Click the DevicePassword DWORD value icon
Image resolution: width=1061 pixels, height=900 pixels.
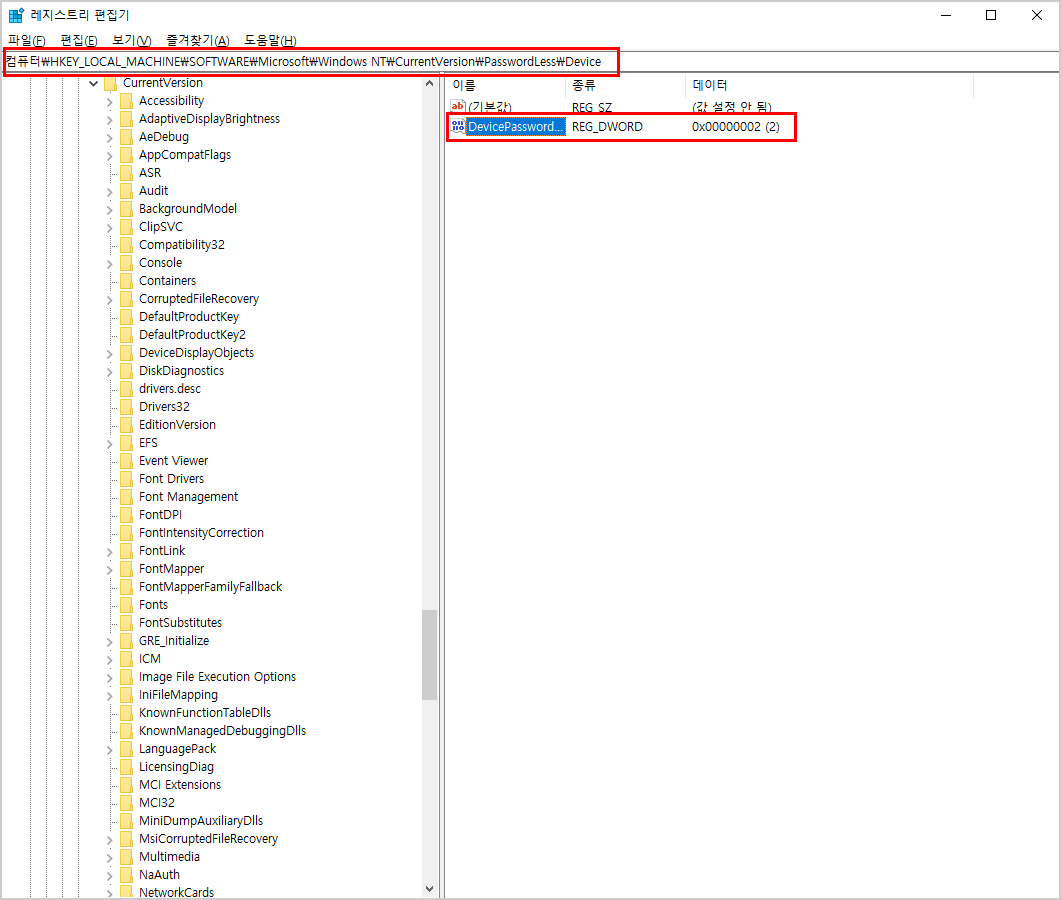458,126
